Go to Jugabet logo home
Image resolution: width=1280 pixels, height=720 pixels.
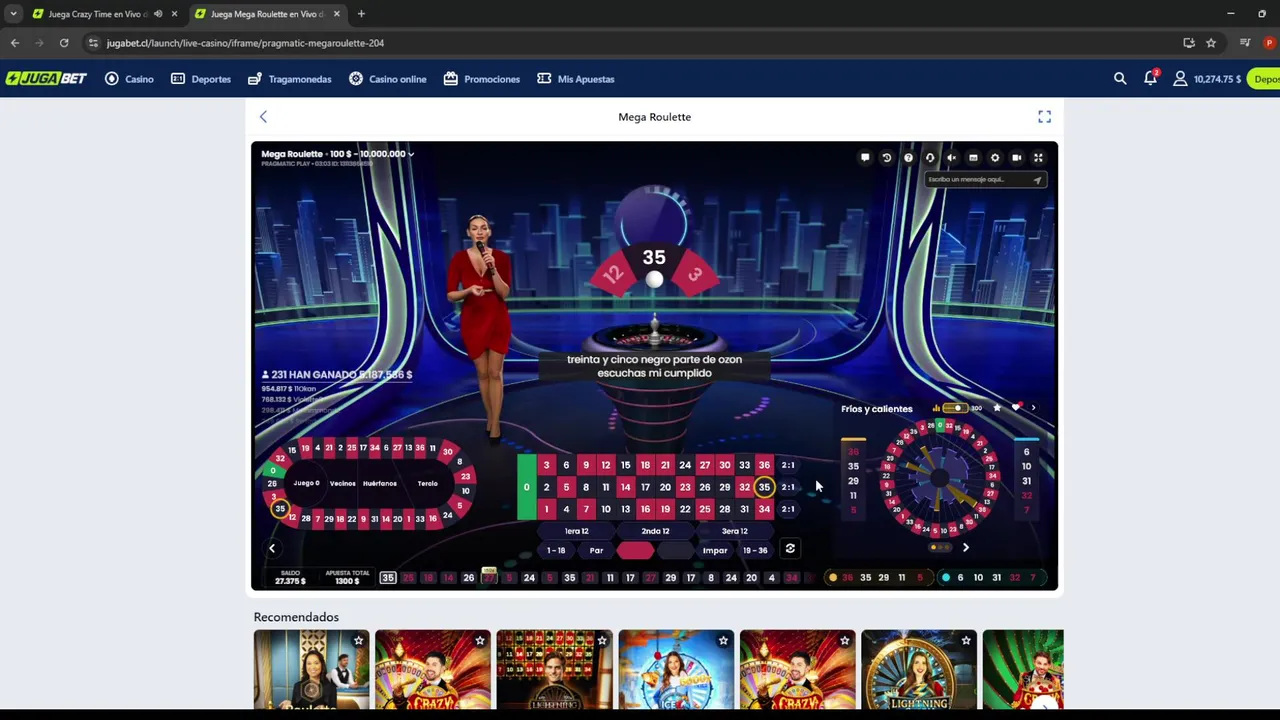click(x=46, y=78)
